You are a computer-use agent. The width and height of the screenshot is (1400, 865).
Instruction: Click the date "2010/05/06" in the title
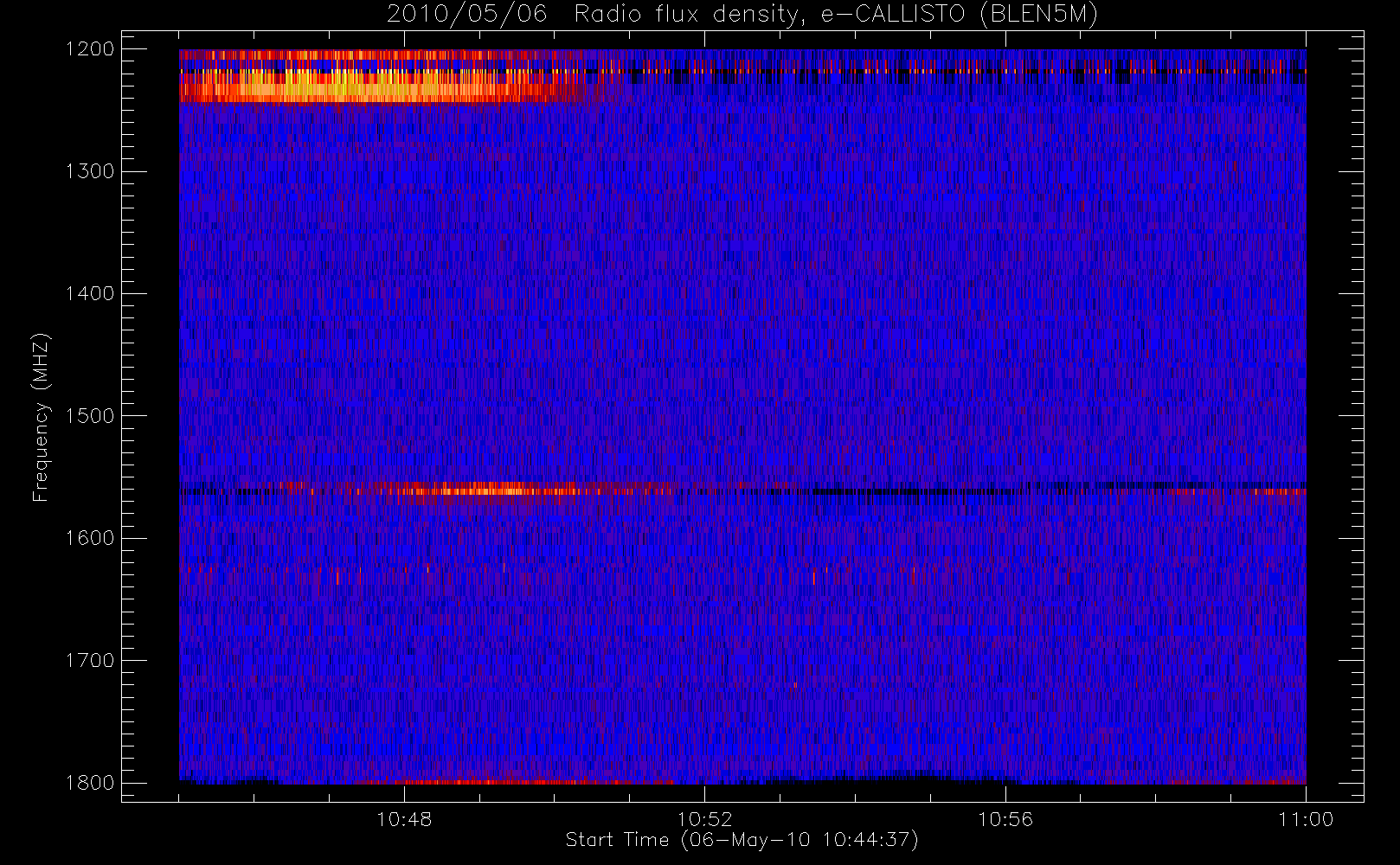coord(467,15)
